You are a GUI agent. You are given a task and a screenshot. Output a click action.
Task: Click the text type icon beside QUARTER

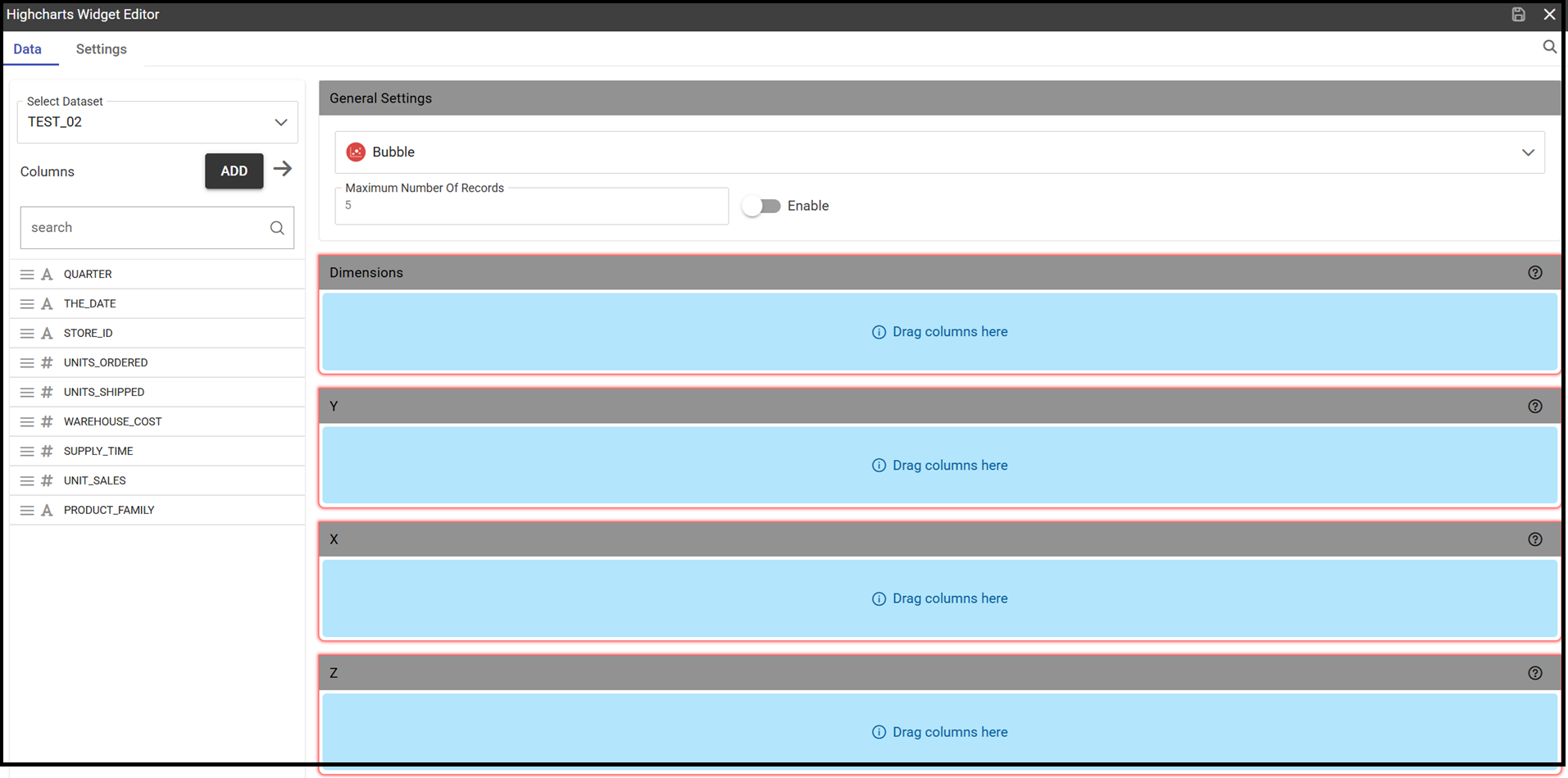47,275
